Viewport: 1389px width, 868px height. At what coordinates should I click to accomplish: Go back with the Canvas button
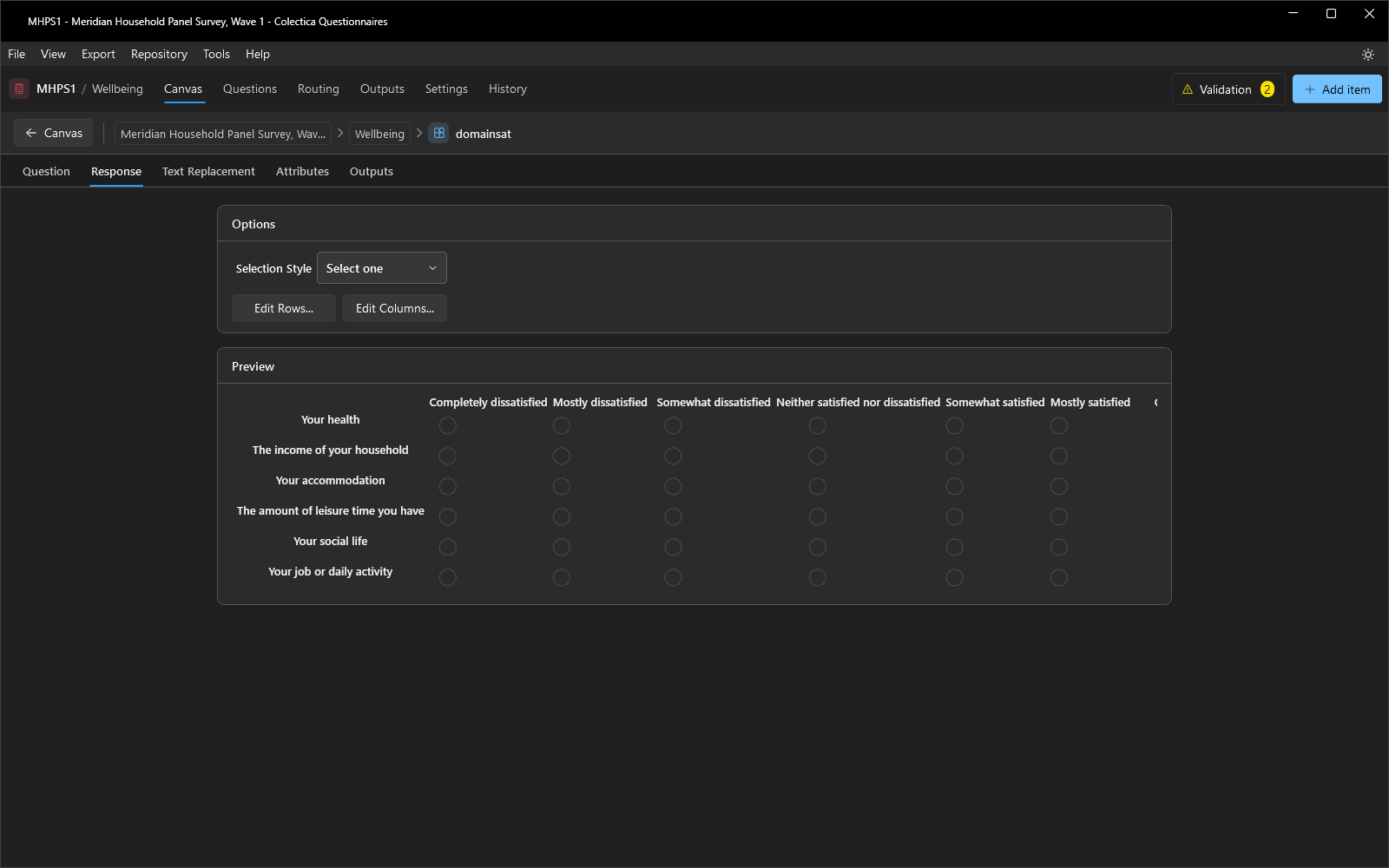pyautogui.click(x=54, y=133)
